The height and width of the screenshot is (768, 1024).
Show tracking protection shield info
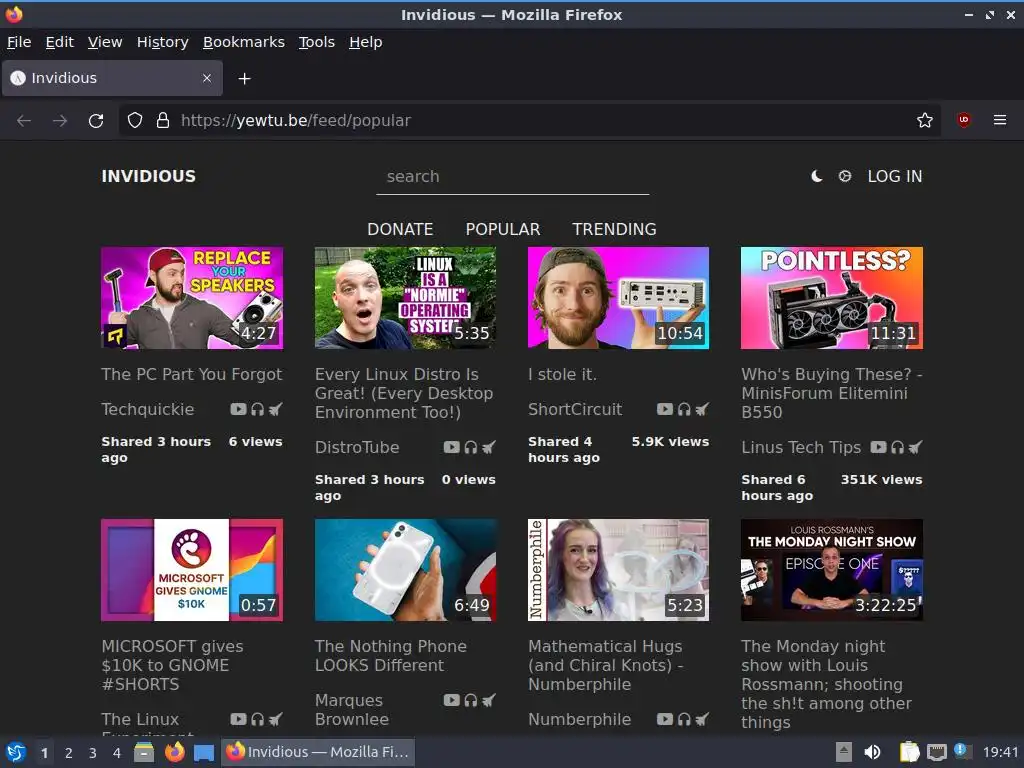click(135, 120)
